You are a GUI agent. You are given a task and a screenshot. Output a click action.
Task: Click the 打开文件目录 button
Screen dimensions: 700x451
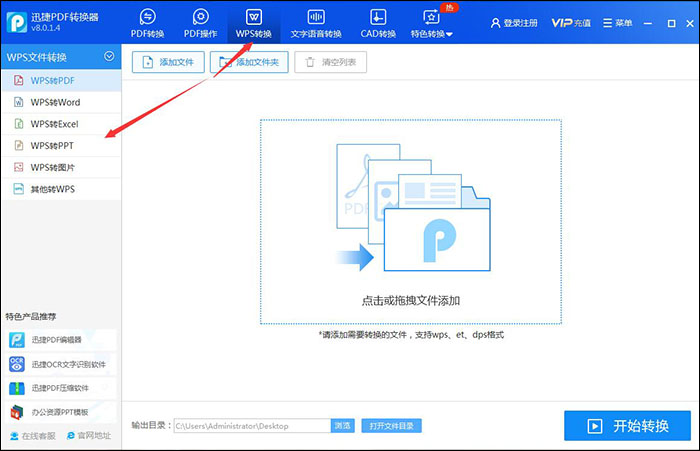(391, 426)
